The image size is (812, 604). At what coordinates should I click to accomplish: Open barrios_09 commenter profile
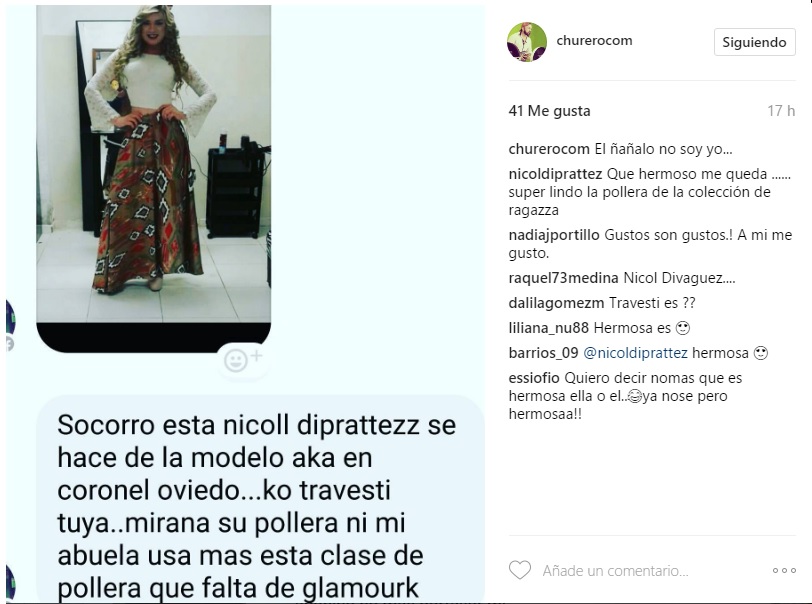[543, 353]
